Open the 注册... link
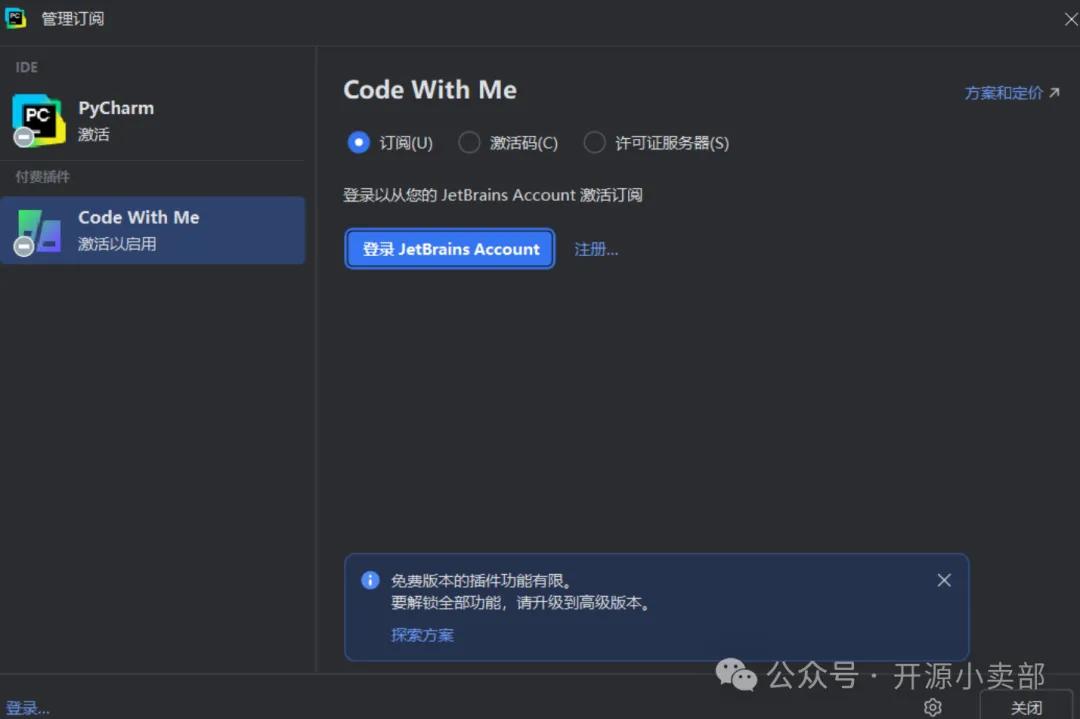The image size is (1080, 719). coord(596,249)
